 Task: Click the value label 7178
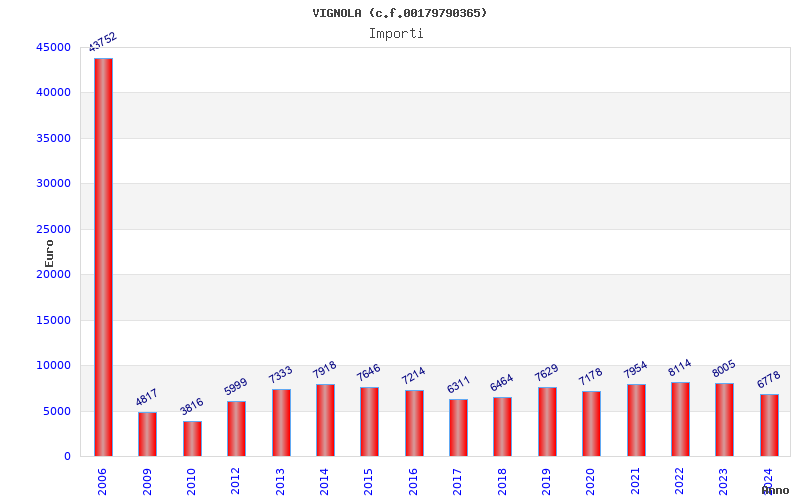point(590,377)
